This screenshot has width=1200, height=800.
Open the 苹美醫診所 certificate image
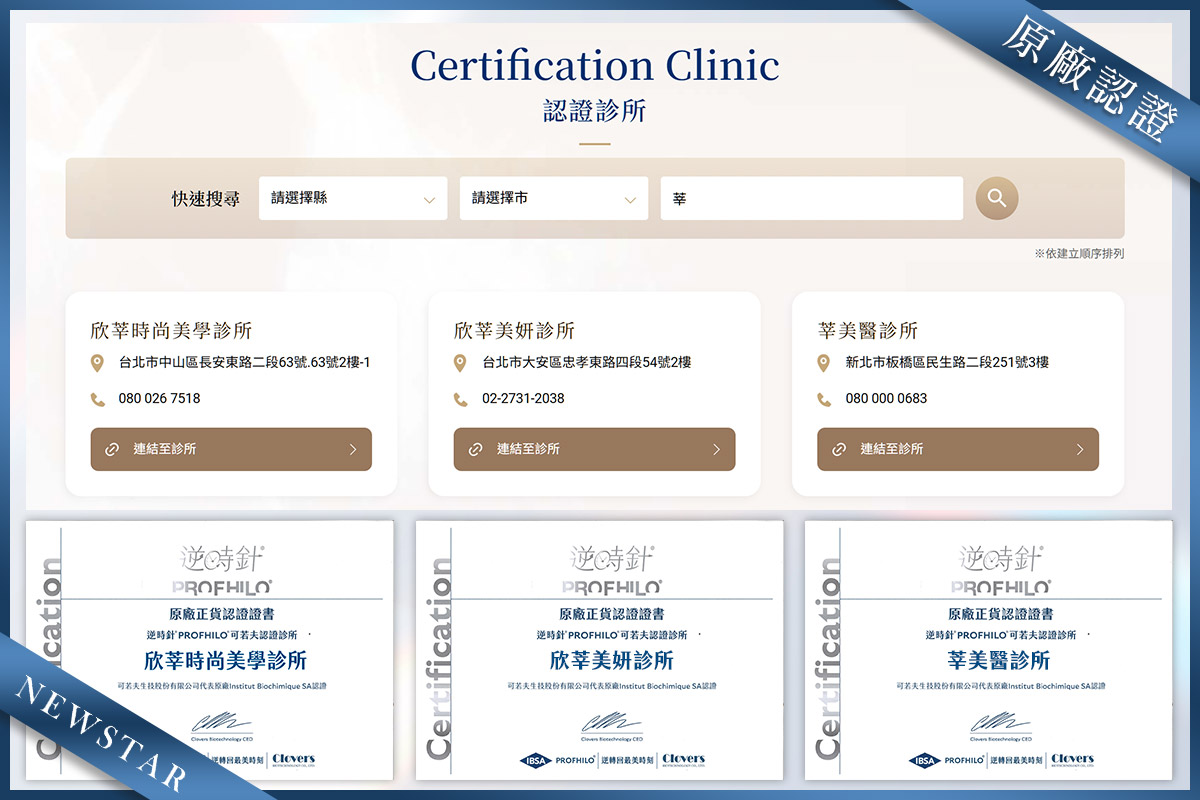(x=988, y=650)
